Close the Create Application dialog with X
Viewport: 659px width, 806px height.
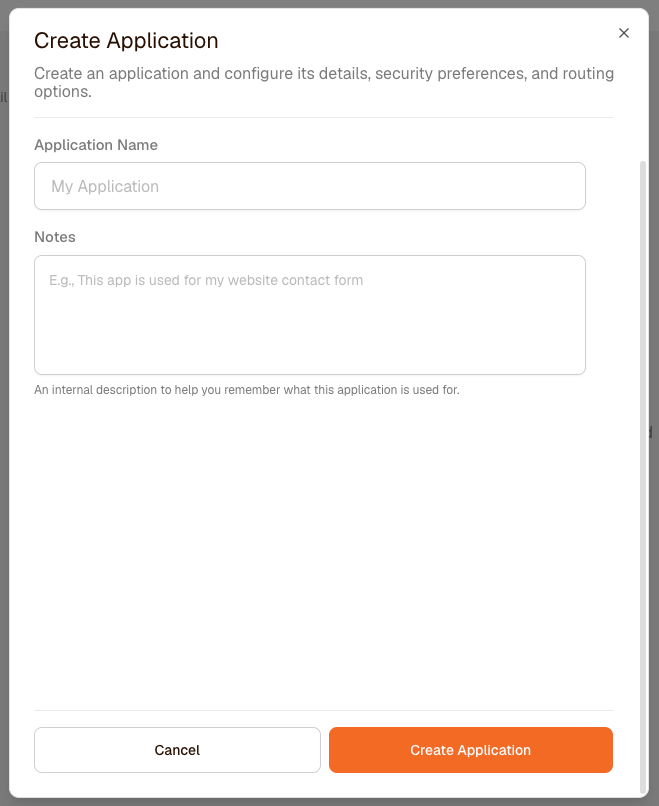pyautogui.click(x=624, y=33)
